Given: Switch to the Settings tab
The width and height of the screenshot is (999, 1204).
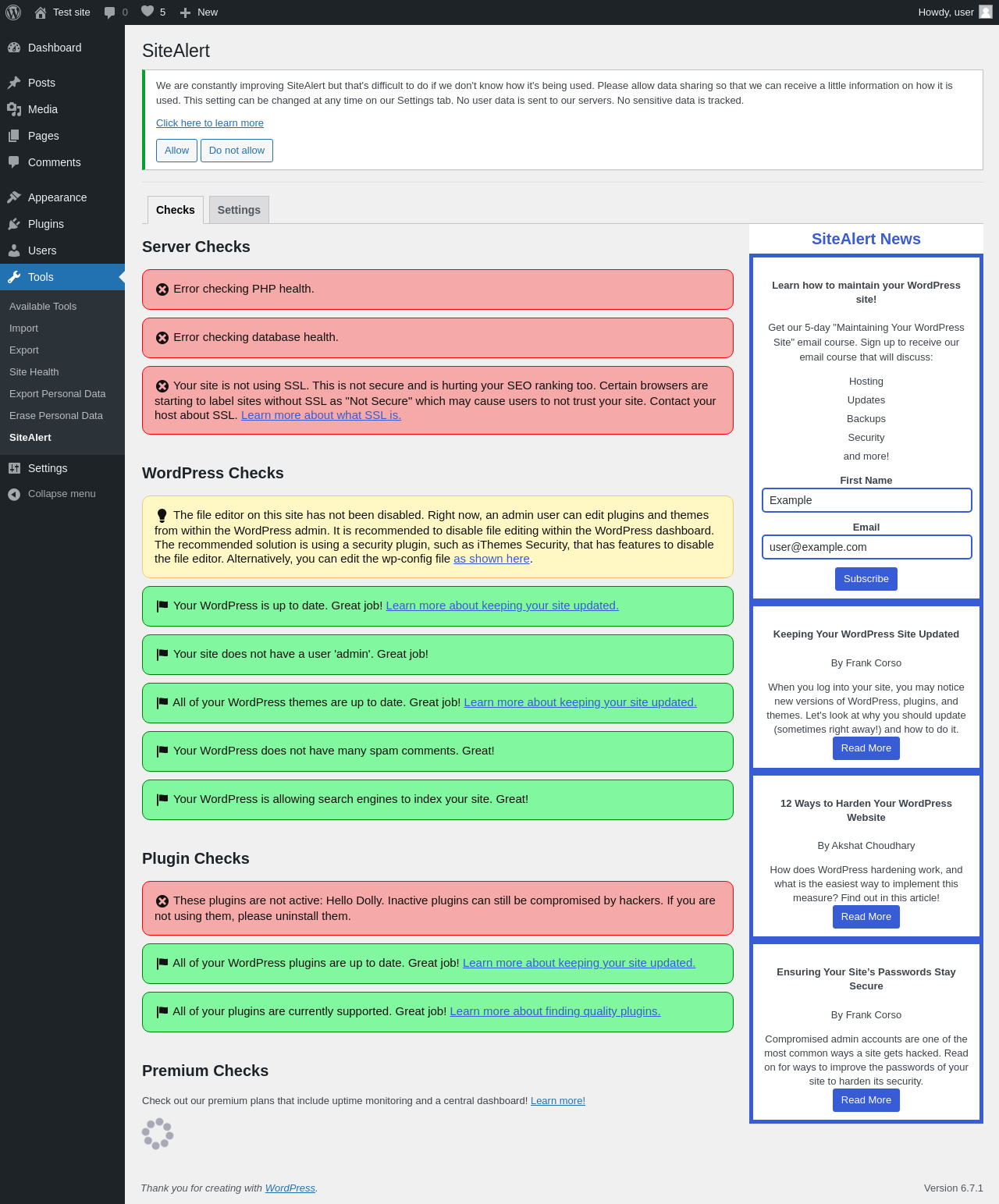Looking at the screenshot, I should tap(239, 210).
